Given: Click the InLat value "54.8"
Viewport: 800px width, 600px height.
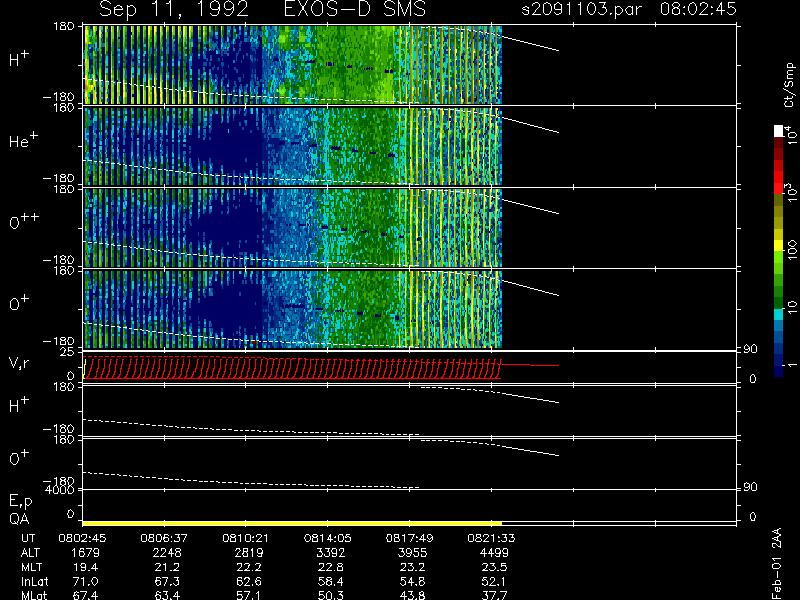Looking at the screenshot, I should point(412,581).
